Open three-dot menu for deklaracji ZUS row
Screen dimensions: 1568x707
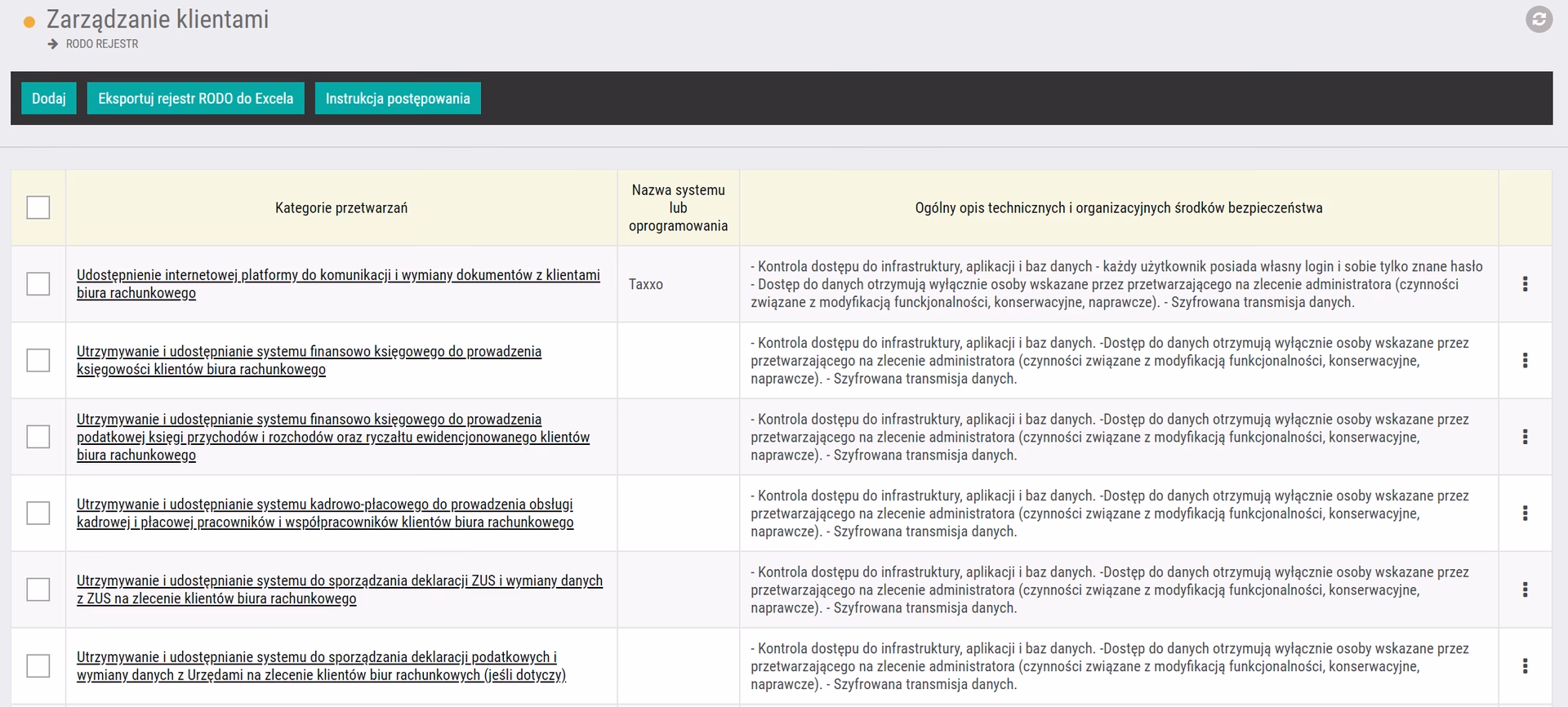(x=1525, y=589)
